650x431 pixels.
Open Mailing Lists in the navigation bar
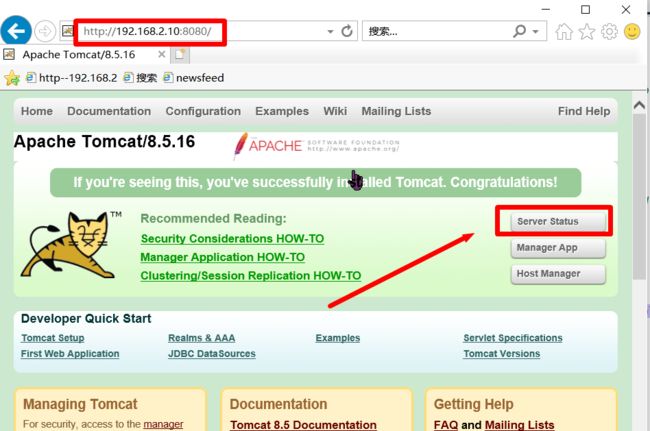(x=396, y=111)
